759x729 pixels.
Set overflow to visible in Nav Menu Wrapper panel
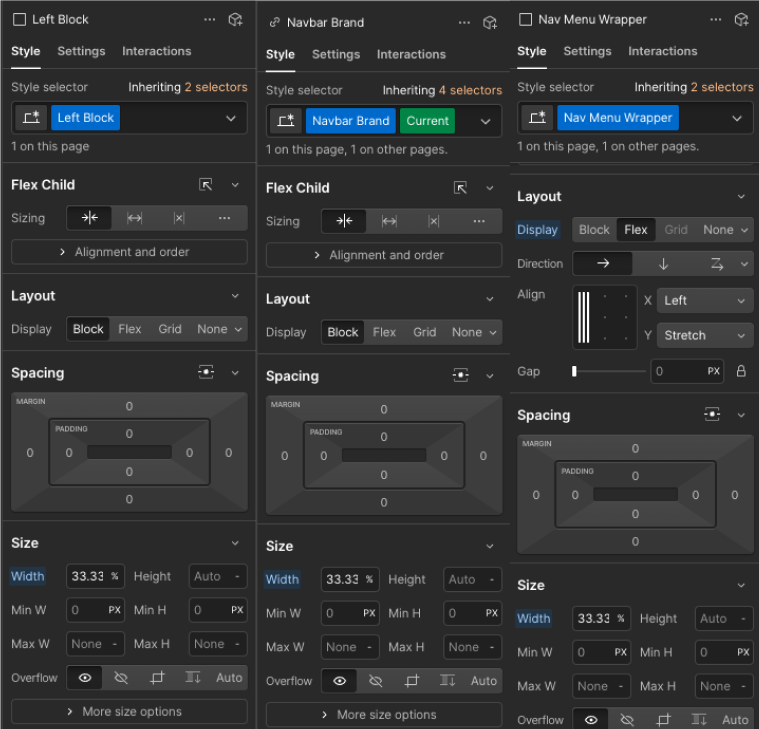pos(591,719)
